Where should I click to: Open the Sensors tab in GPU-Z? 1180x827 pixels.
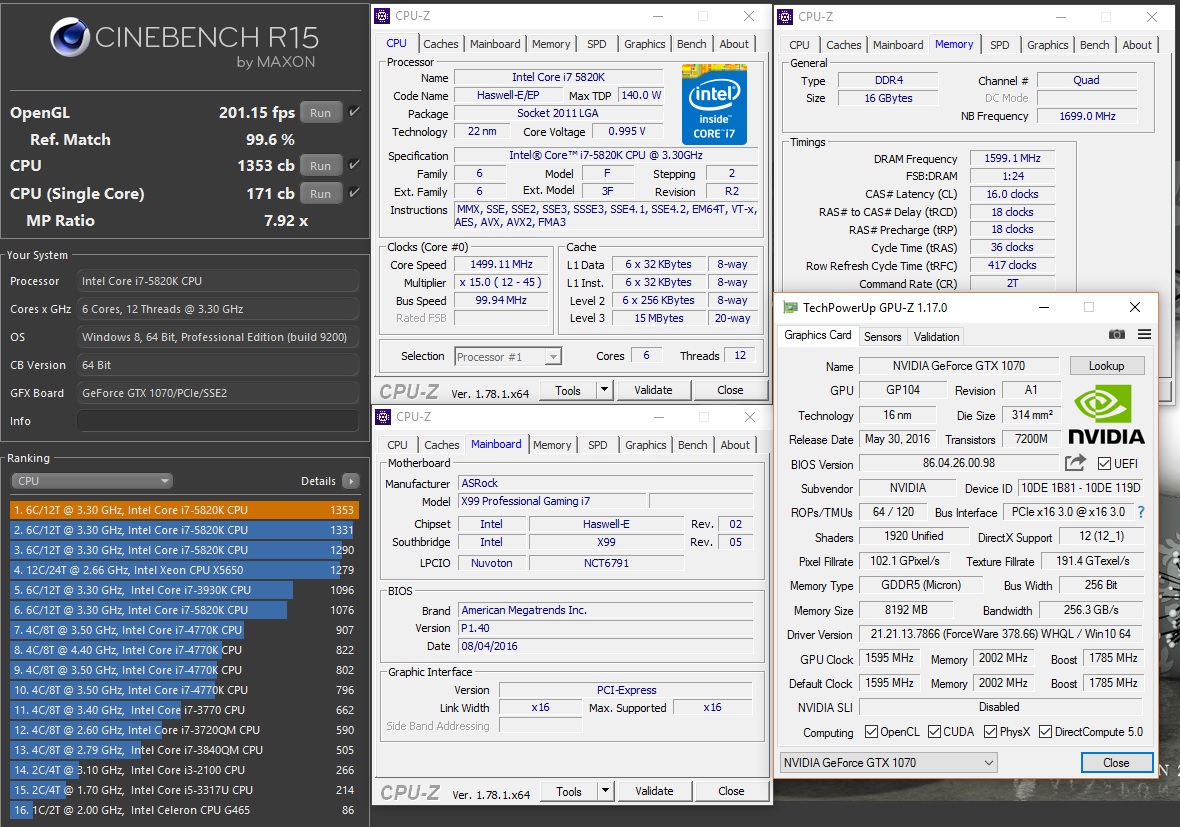(882, 336)
